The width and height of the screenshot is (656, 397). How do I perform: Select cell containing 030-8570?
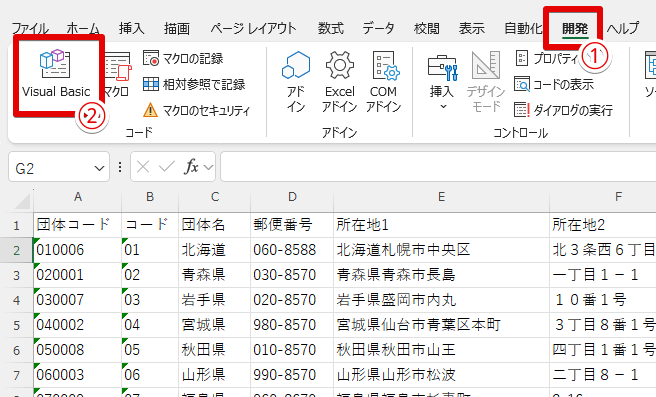click(292, 275)
